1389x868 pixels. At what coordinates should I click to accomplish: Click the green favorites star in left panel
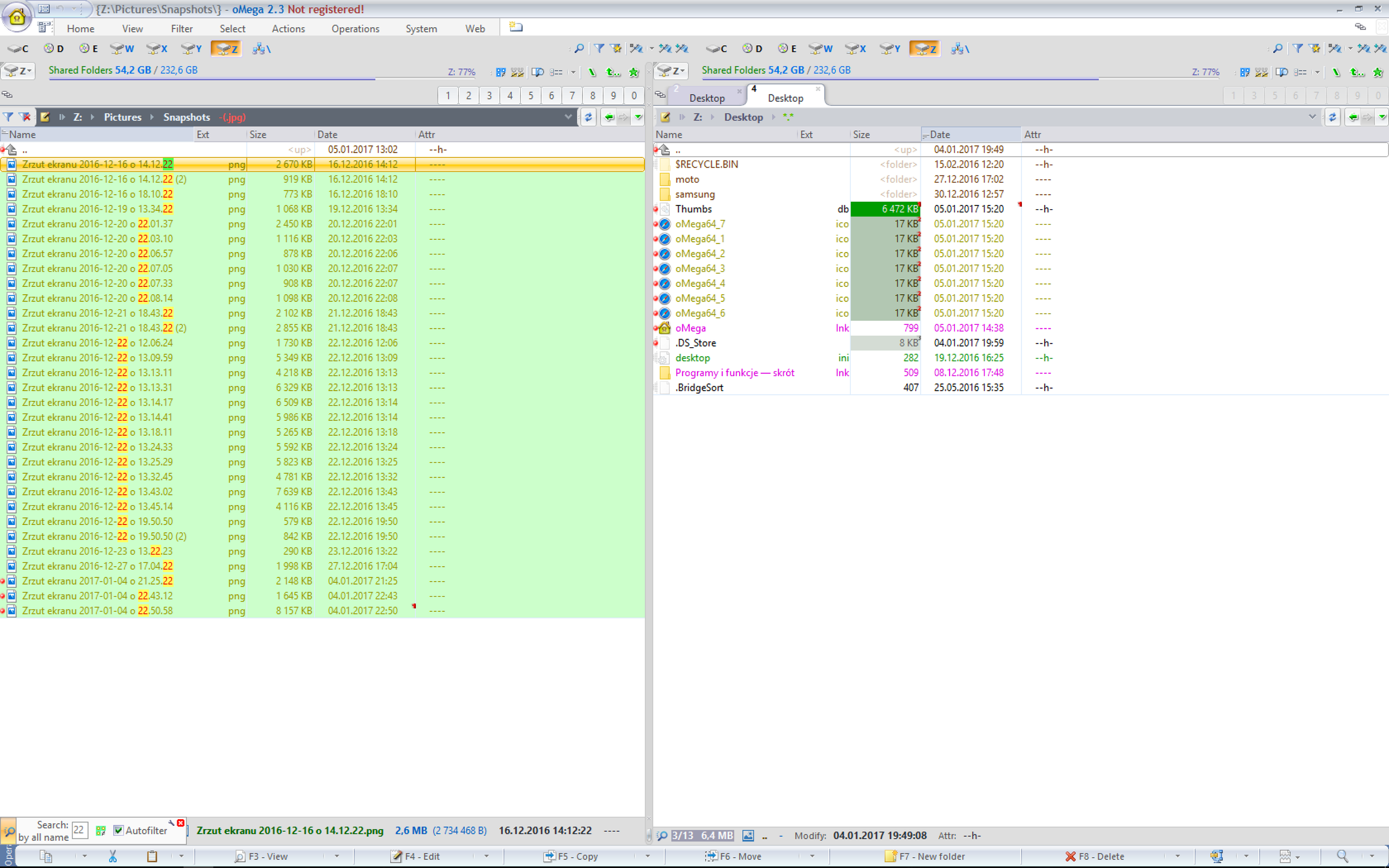(634, 72)
